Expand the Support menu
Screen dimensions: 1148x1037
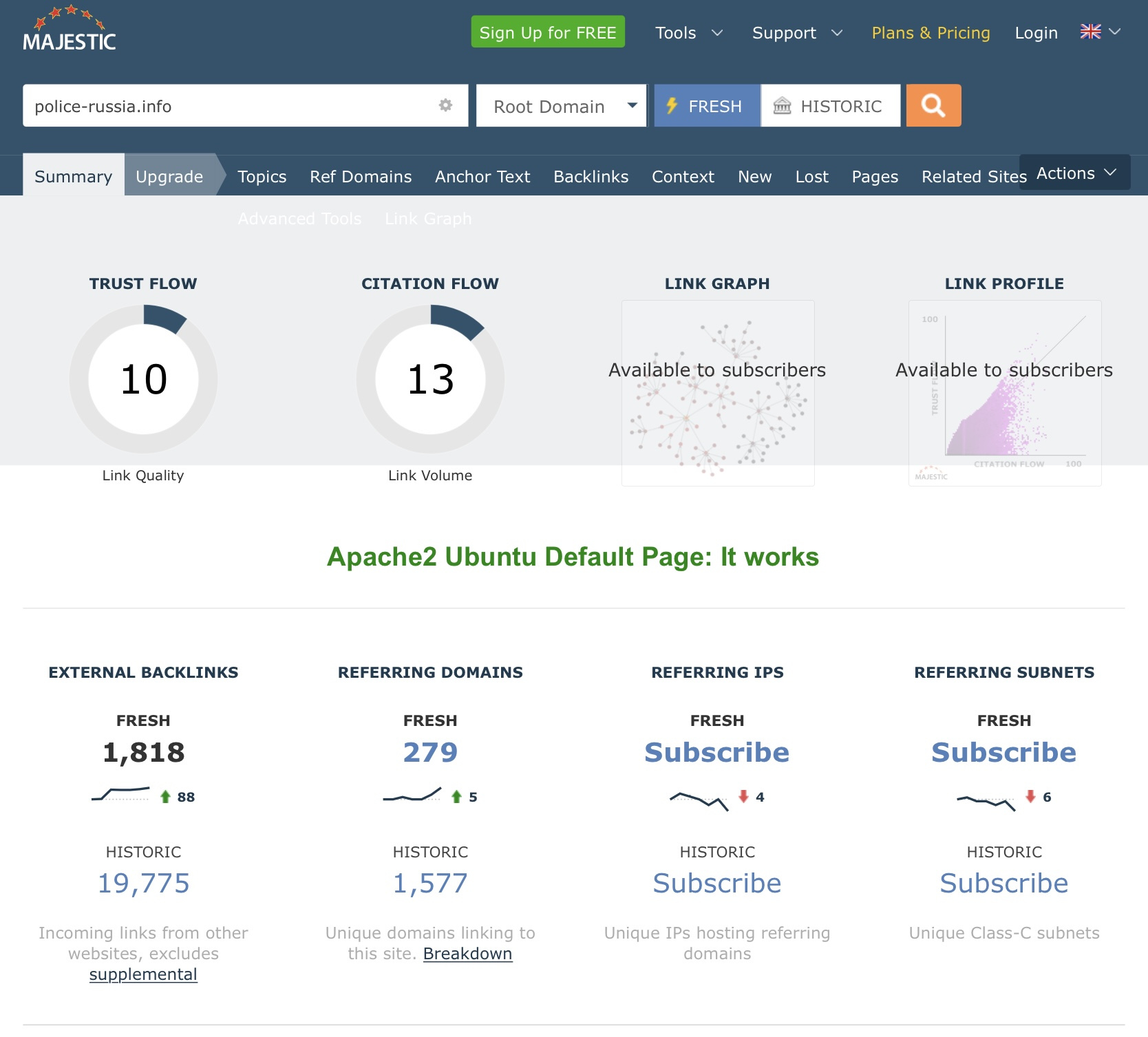pos(797,32)
